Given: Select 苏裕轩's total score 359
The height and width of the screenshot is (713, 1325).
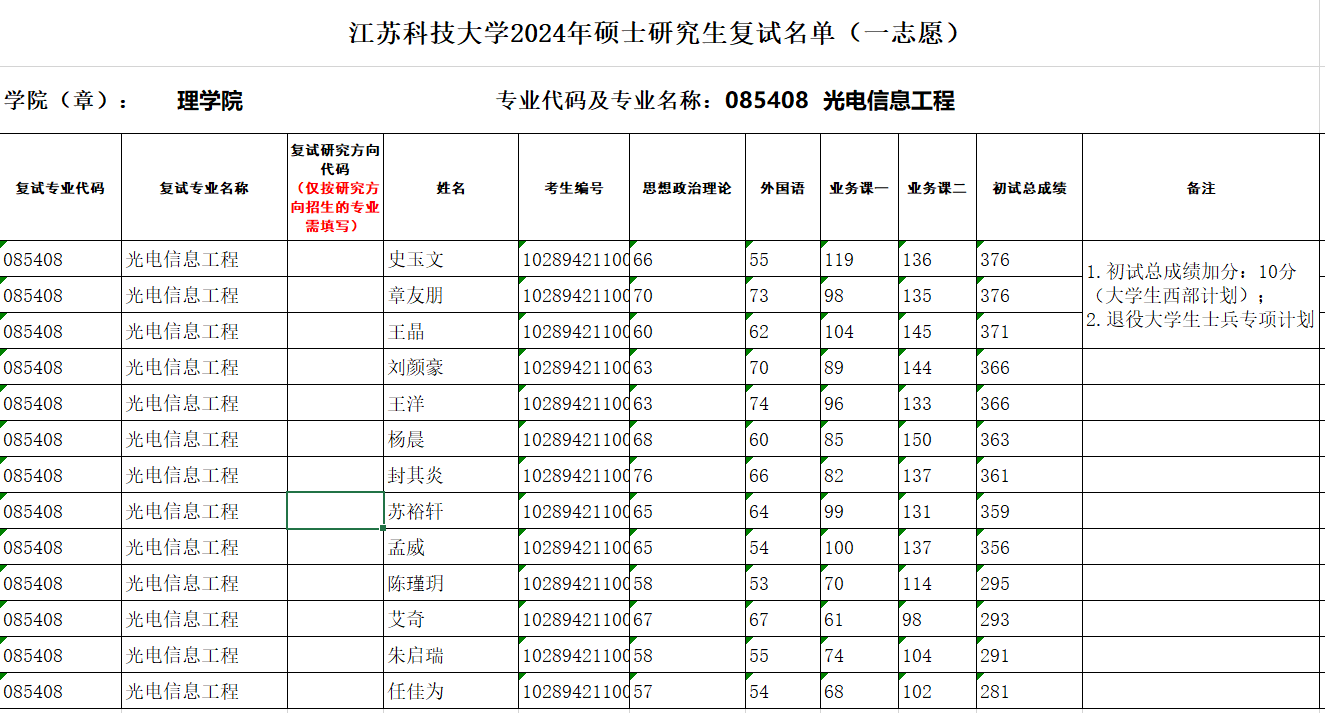Looking at the screenshot, I should click(x=1029, y=512).
